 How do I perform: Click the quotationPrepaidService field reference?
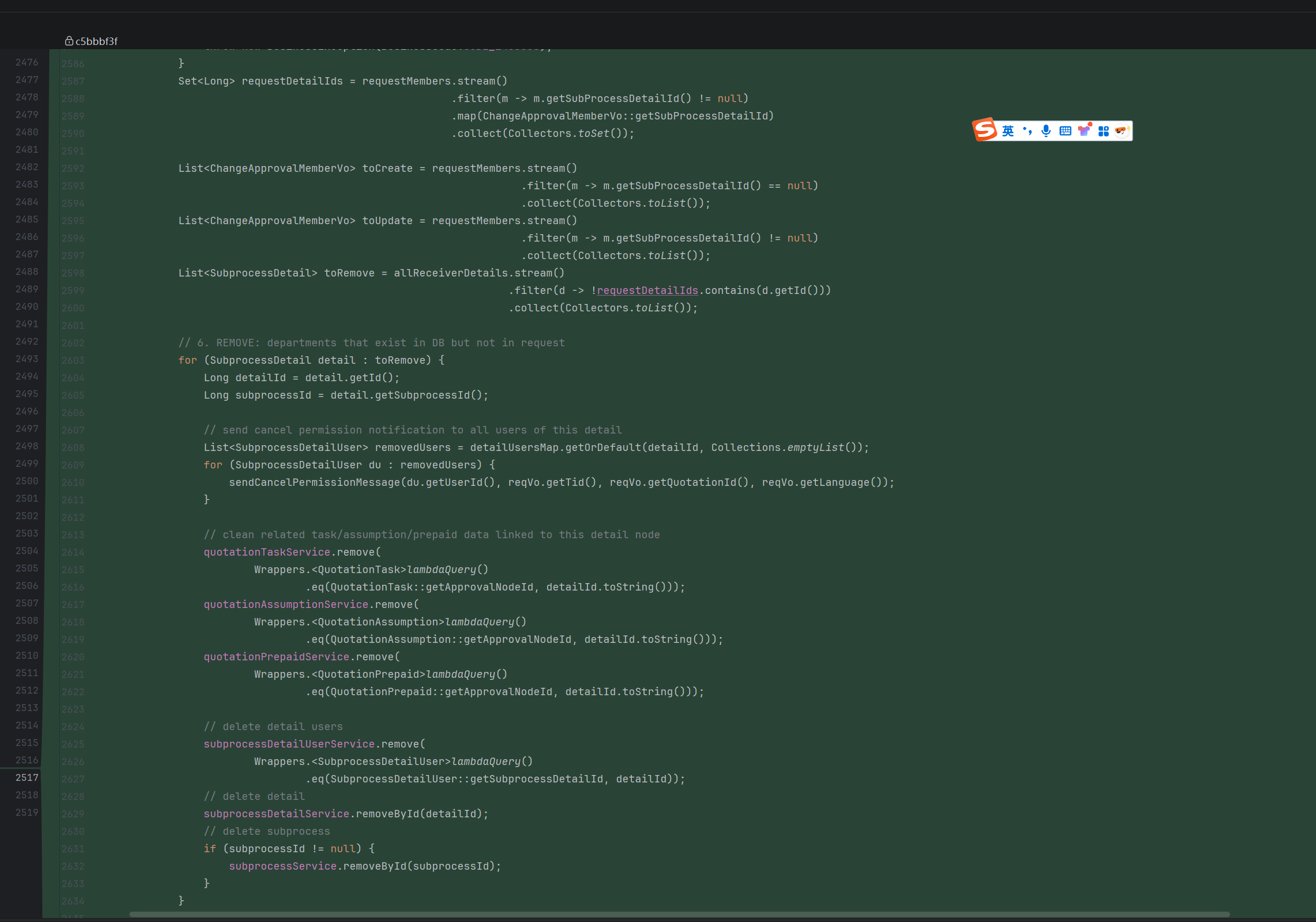(x=277, y=657)
